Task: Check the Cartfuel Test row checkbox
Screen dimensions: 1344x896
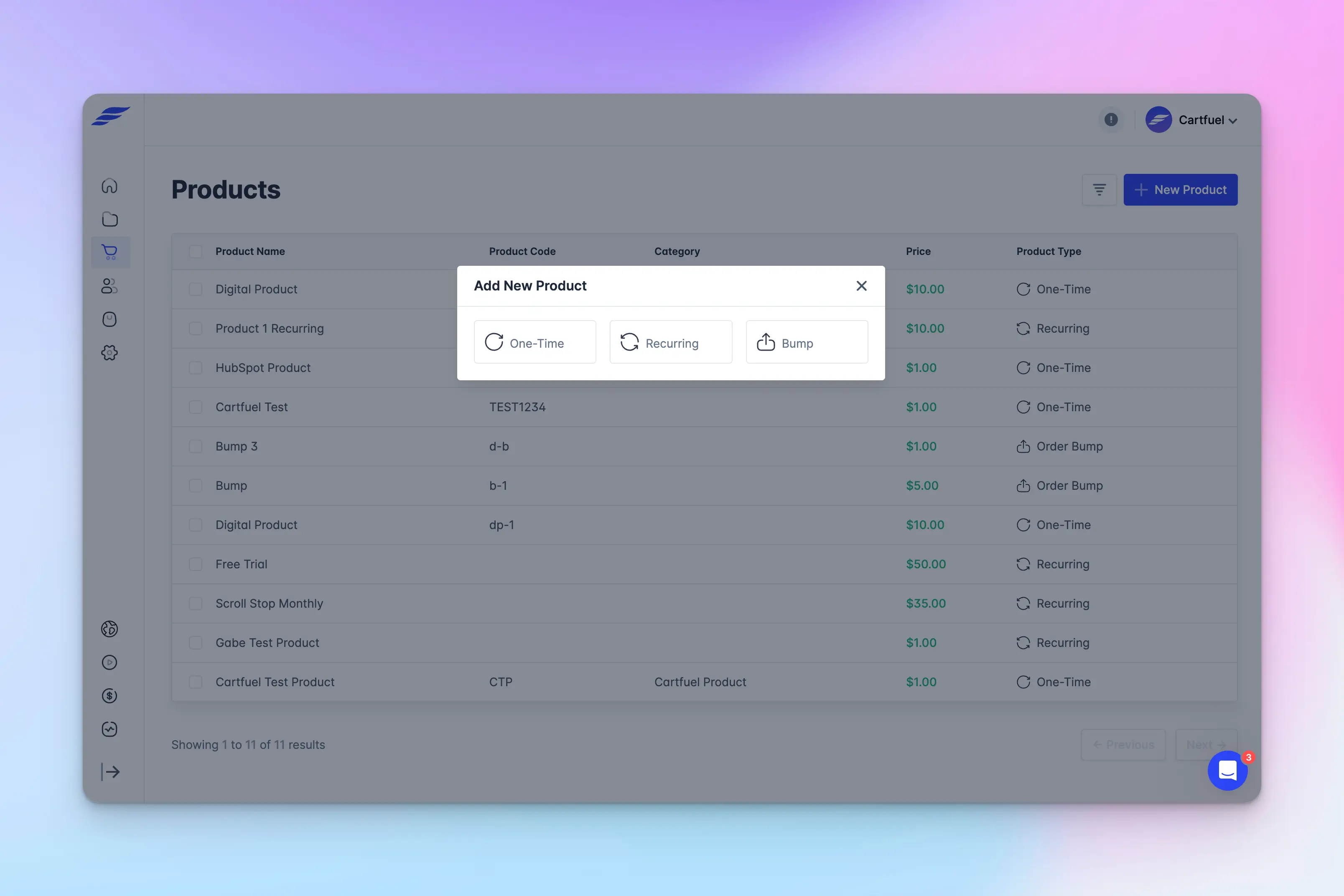Action: [196, 407]
